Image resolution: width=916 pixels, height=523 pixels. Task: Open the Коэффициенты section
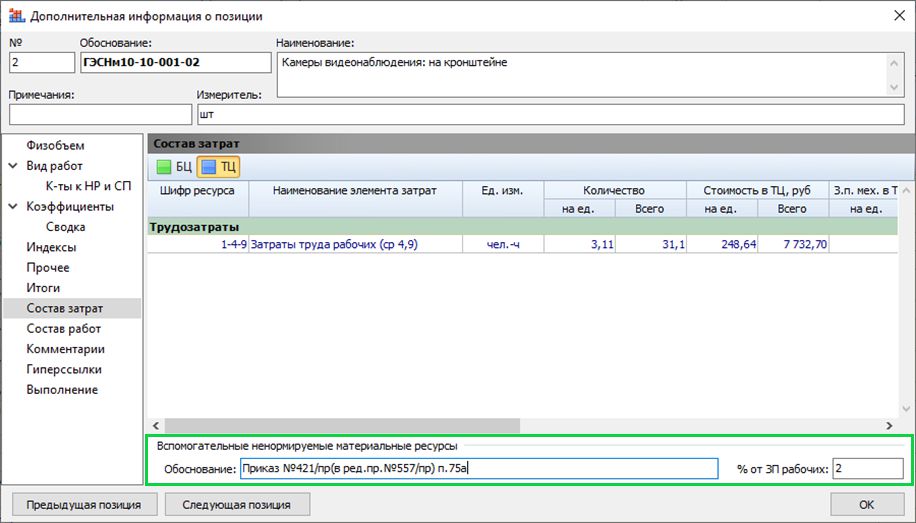click(70, 206)
